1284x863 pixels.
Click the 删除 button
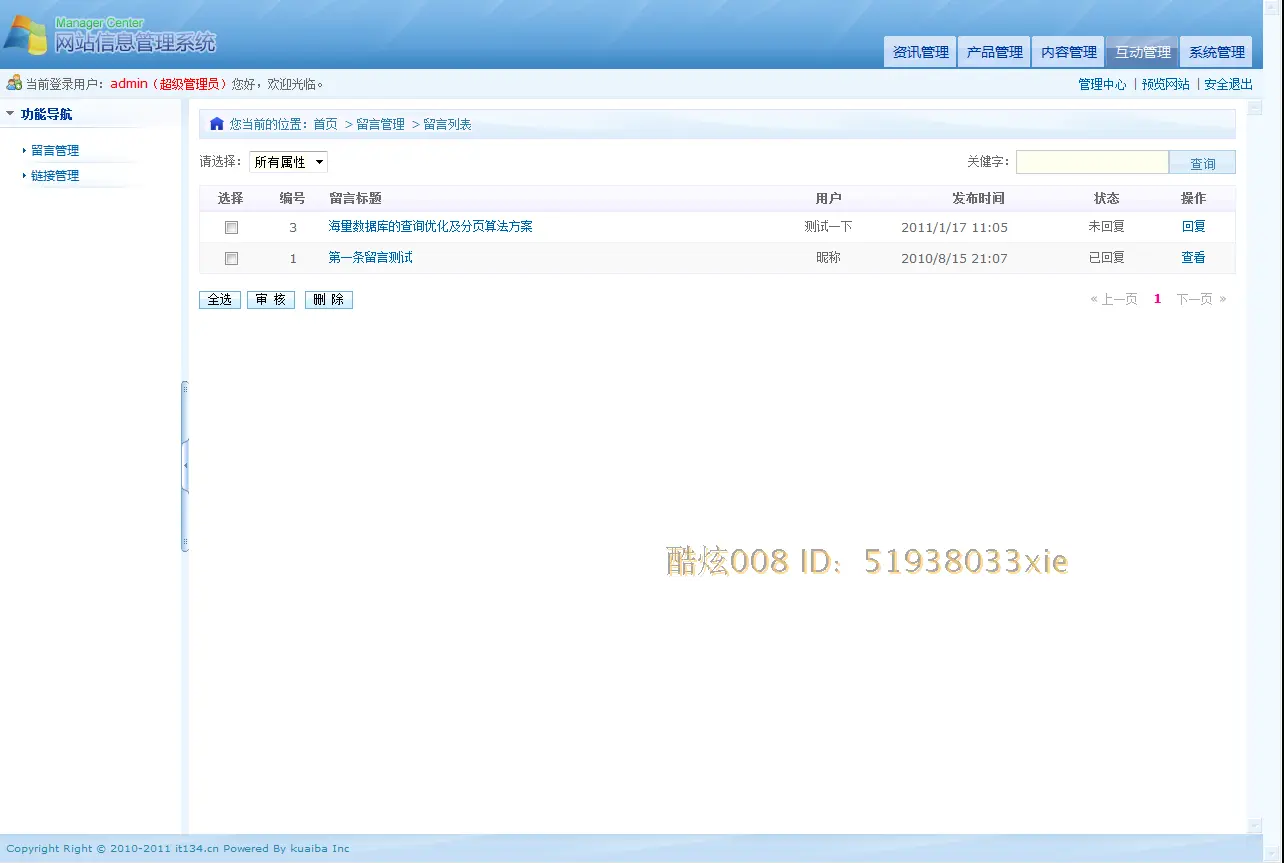329,300
